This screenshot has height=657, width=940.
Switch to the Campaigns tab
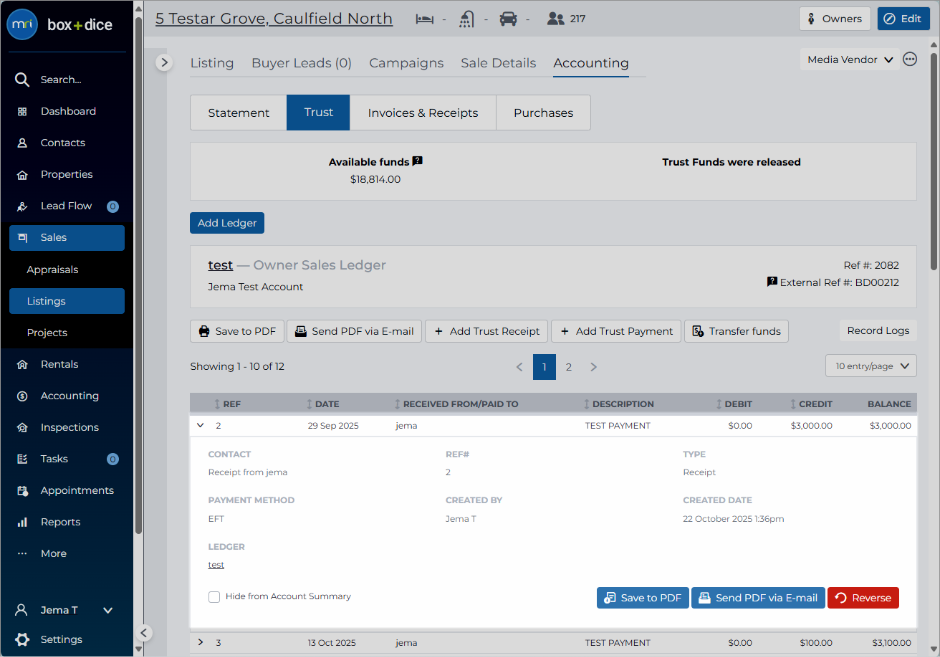tap(406, 63)
